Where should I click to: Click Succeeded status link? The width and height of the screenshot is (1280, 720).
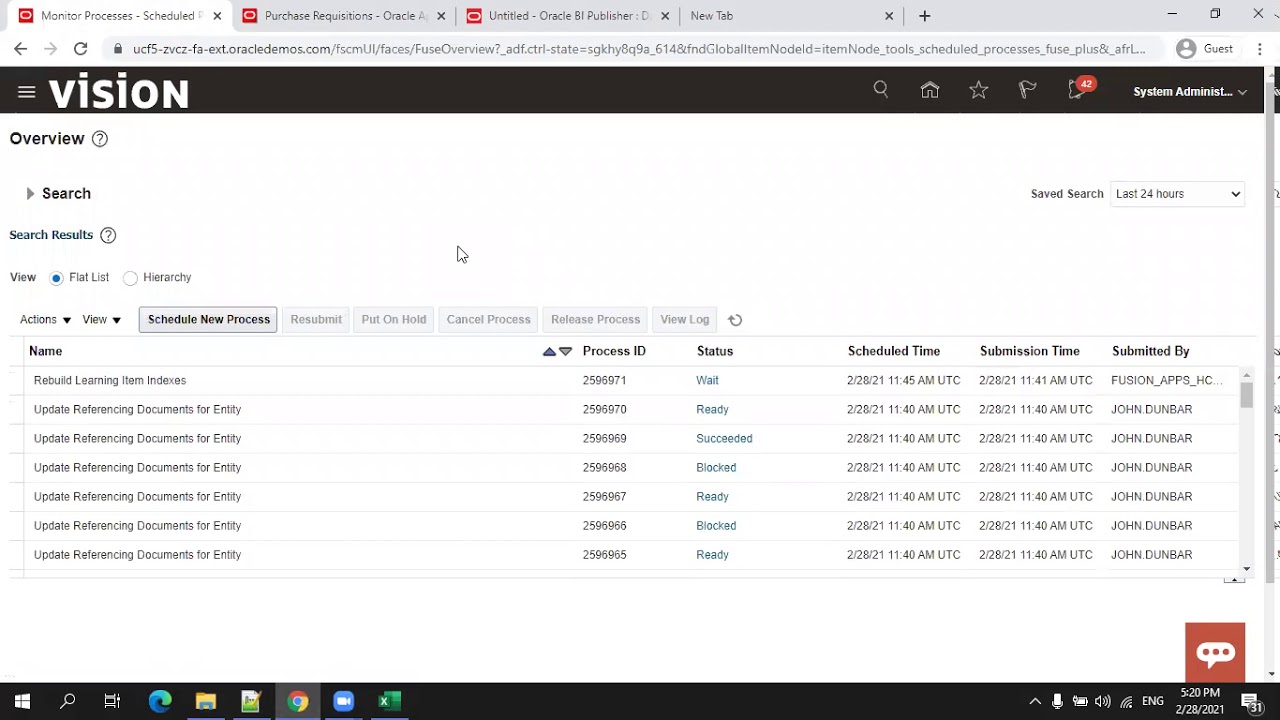pyautogui.click(x=724, y=439)
